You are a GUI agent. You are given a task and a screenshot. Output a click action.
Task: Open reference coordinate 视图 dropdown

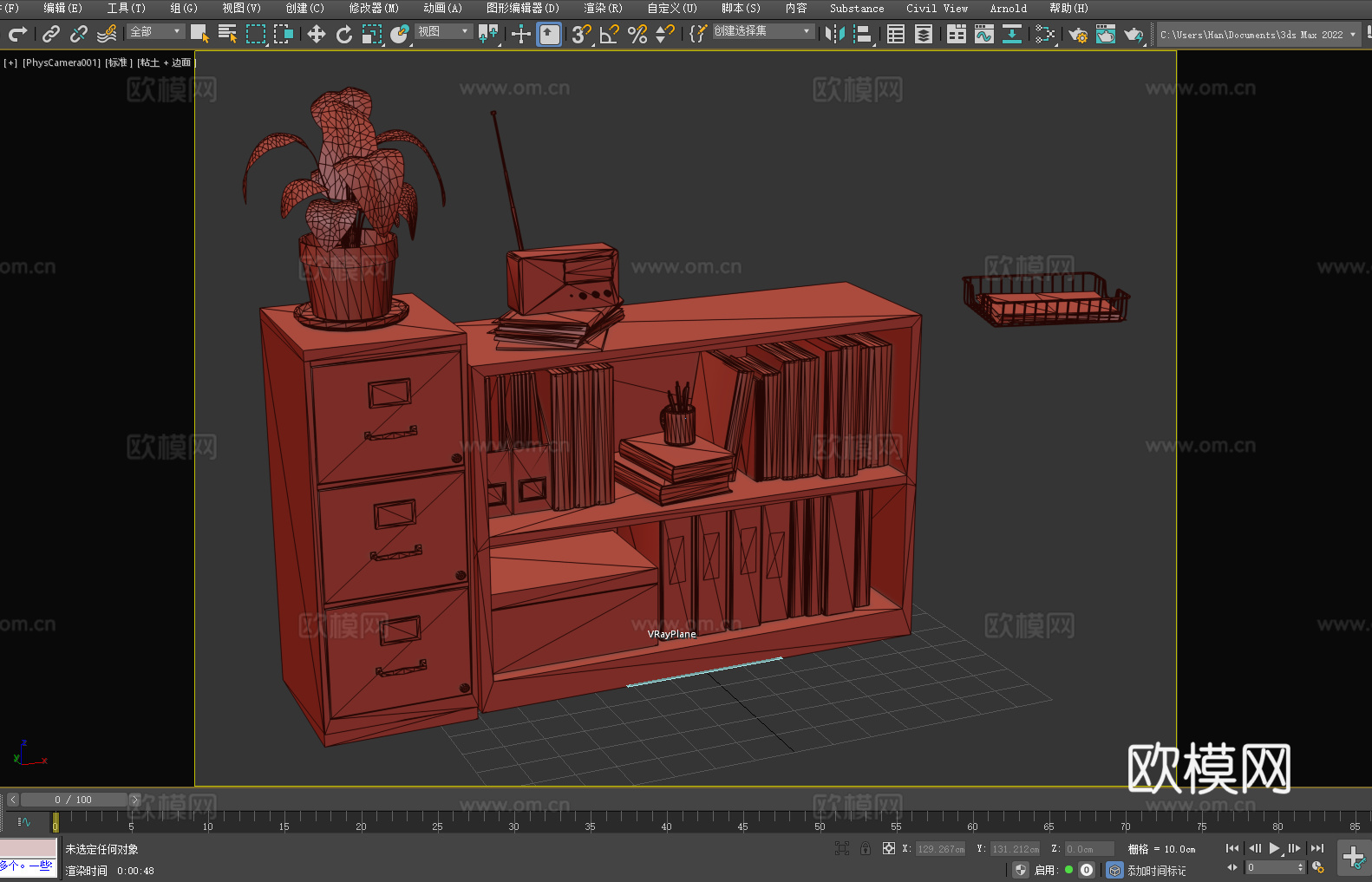point(443,31)
